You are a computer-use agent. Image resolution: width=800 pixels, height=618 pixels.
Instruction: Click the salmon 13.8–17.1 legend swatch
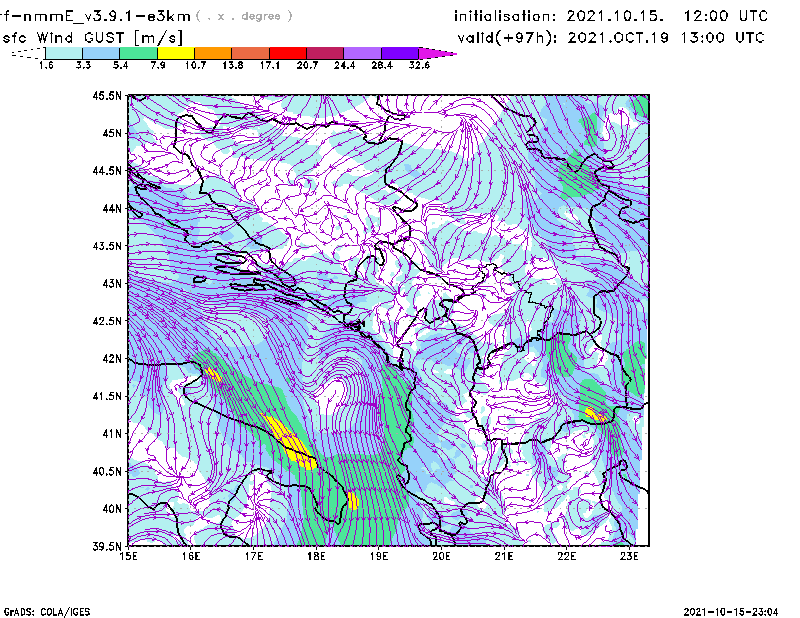(x=251, y=53)
